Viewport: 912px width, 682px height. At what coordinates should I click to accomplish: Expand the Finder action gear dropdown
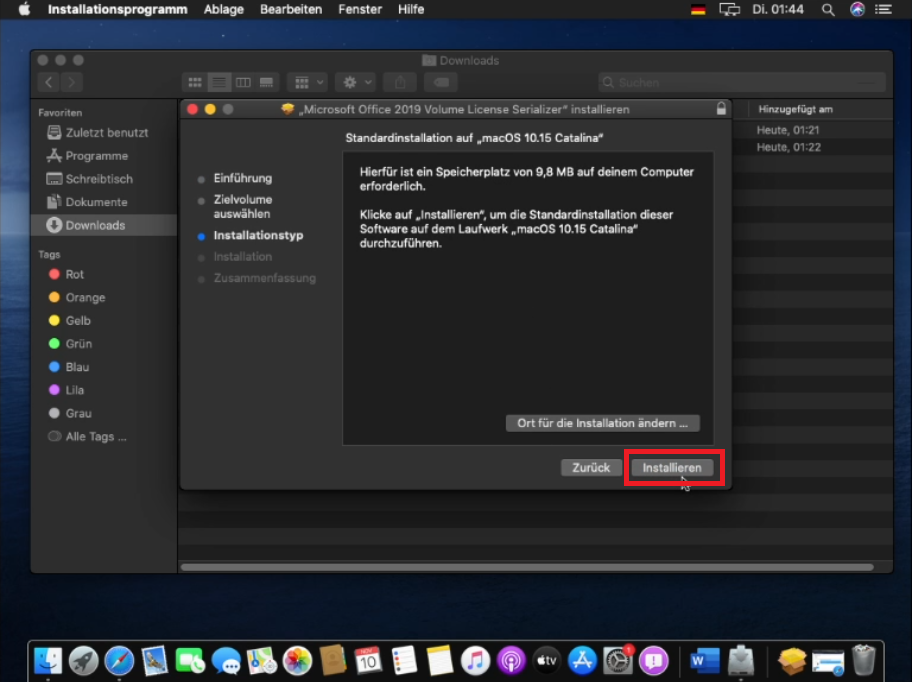pyautogui.click(x=355, y=82)
